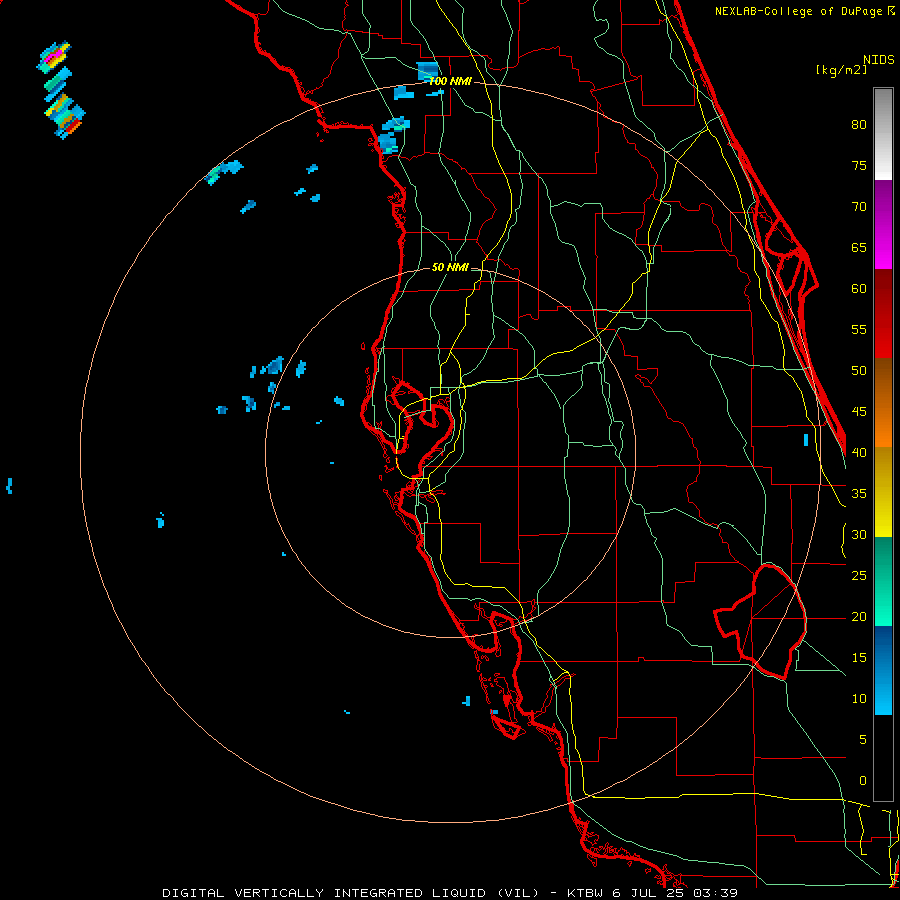The width and height of the screenshot is (900, 900).
Task: Select the 80 value on the color scale
Action: 859,125
